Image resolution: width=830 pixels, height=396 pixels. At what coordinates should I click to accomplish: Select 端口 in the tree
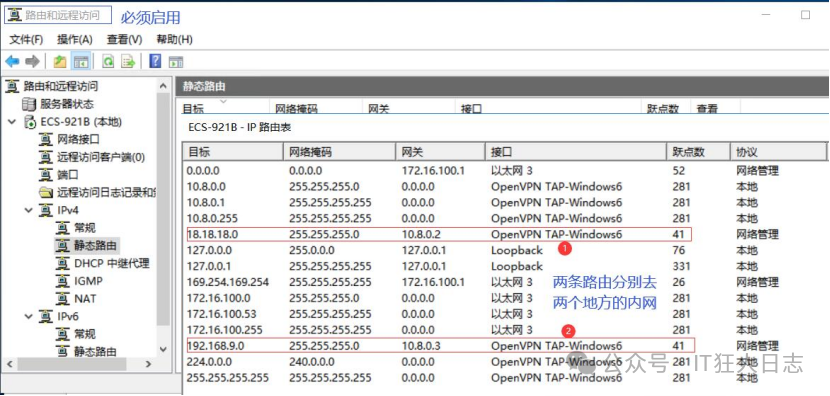68,175
